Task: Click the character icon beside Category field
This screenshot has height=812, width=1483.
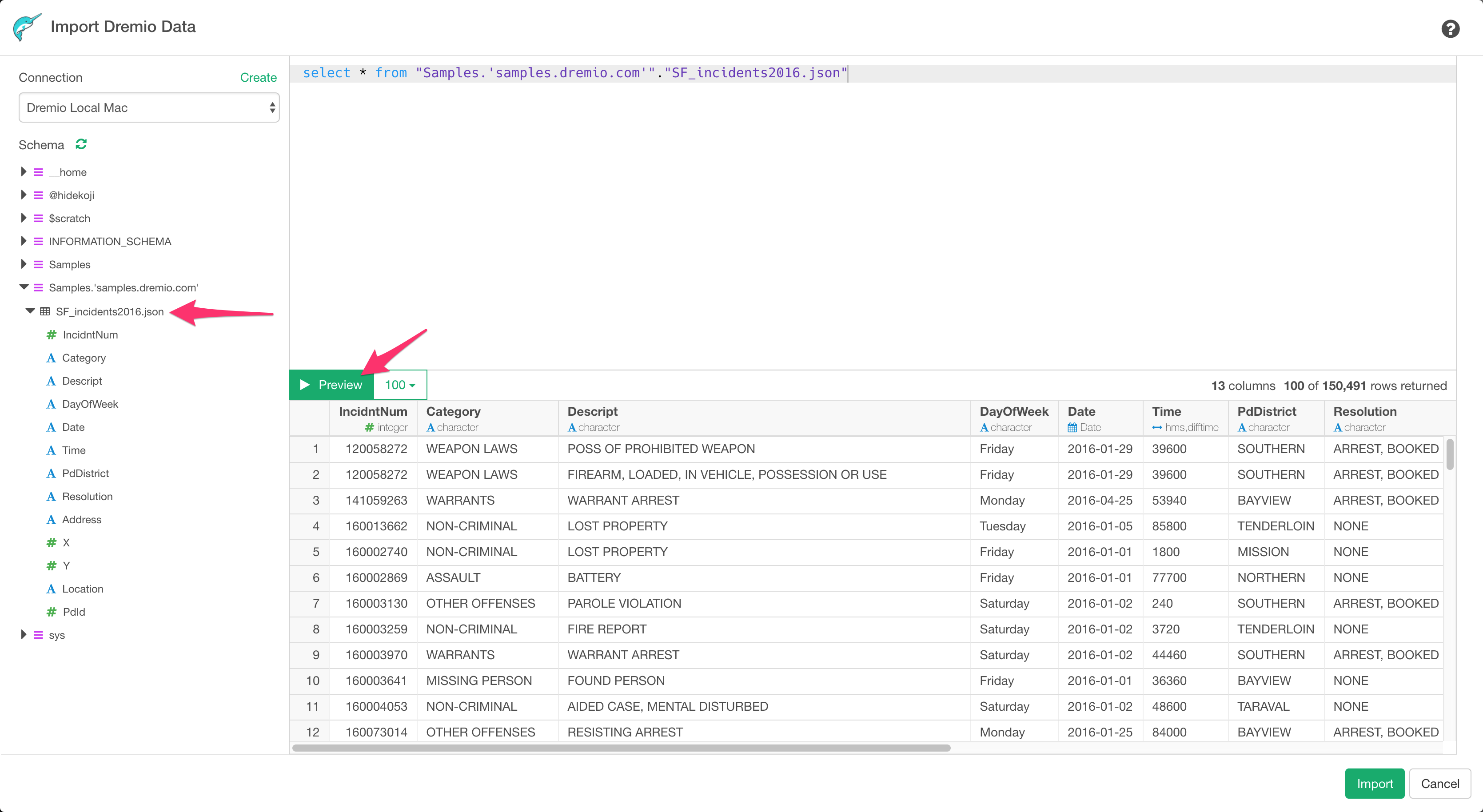Action: click(51, 358)
